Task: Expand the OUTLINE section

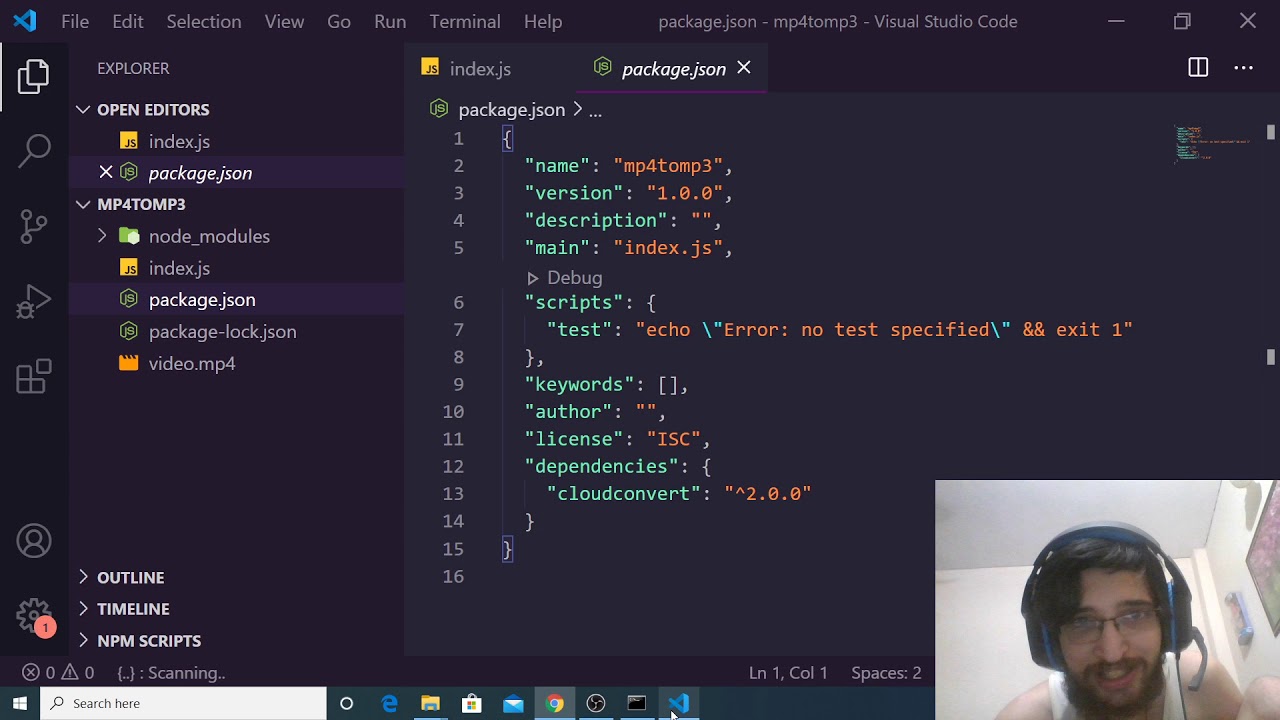Action: pyautogui.click(x=130, y=577)
